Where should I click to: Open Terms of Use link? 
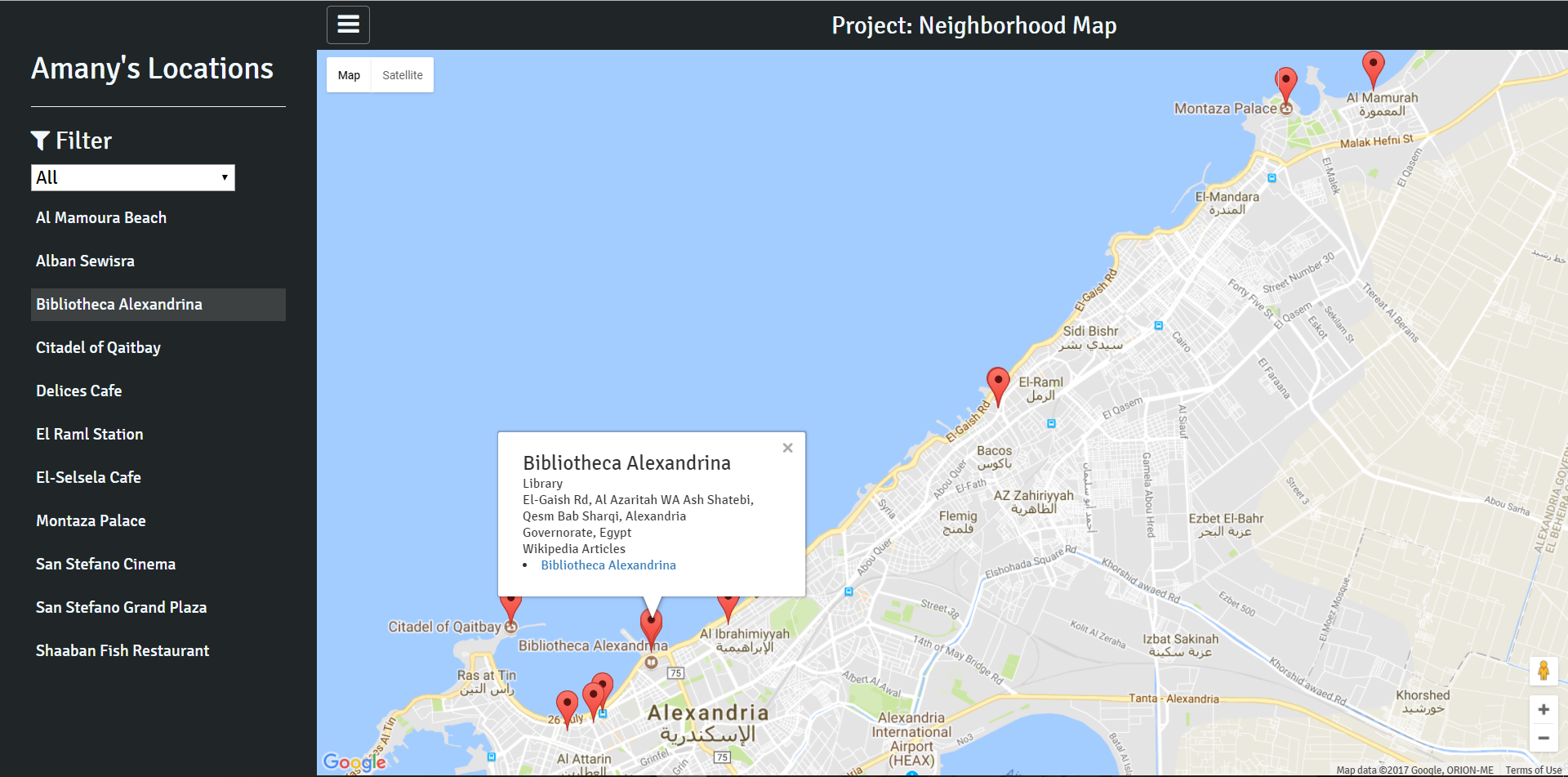pos(1533,770)
